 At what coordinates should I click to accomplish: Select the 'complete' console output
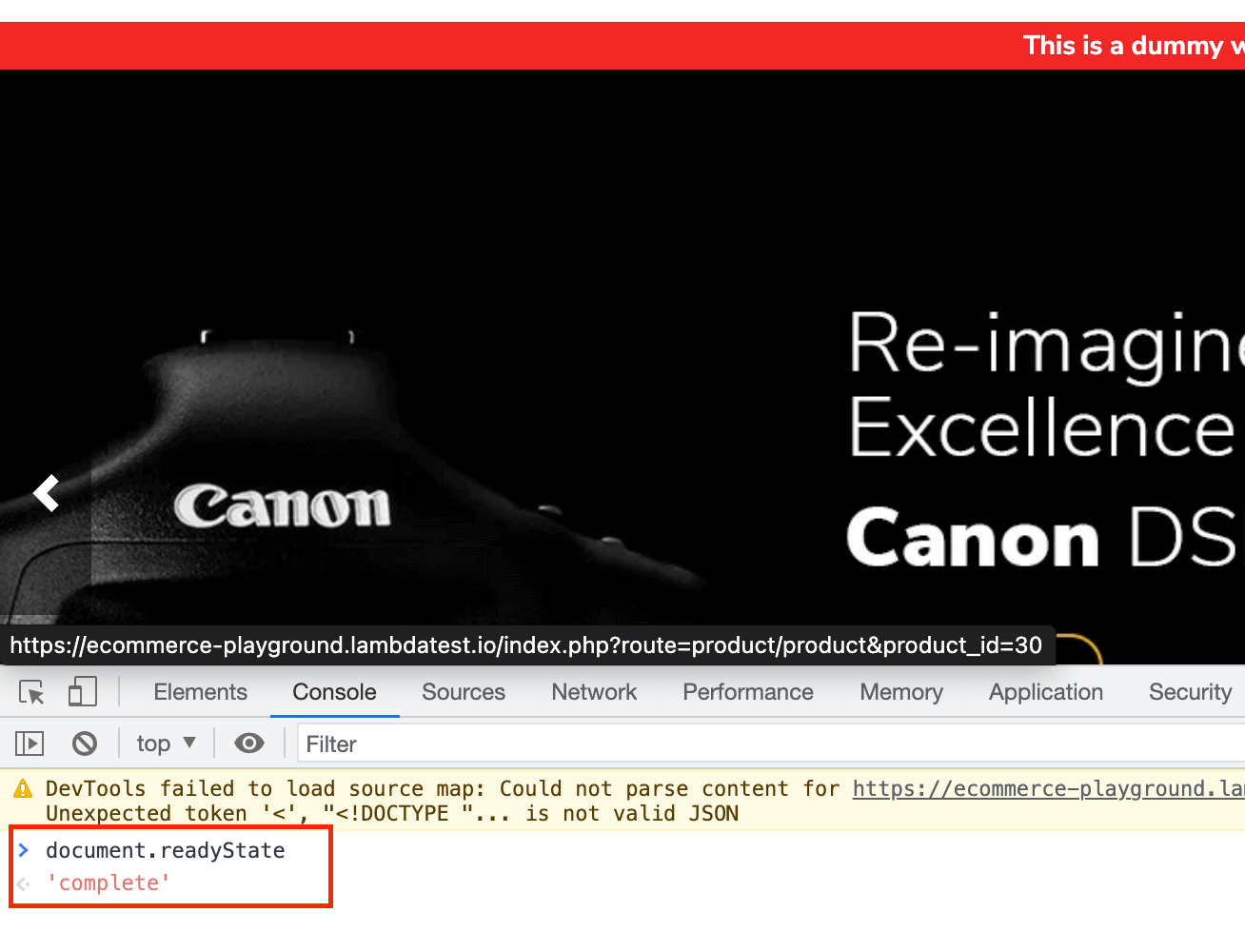pyautogui.click(x=109, y=883)
